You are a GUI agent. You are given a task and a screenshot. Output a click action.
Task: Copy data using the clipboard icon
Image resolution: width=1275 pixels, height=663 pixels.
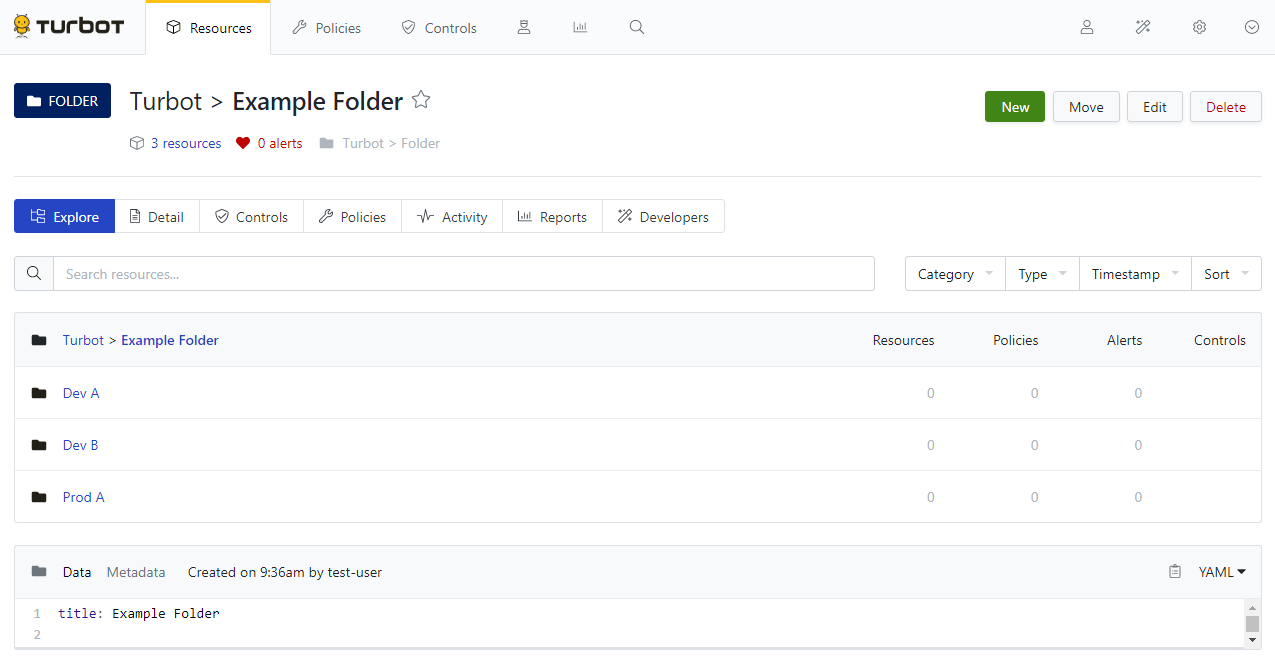[x=1175, y=572]
